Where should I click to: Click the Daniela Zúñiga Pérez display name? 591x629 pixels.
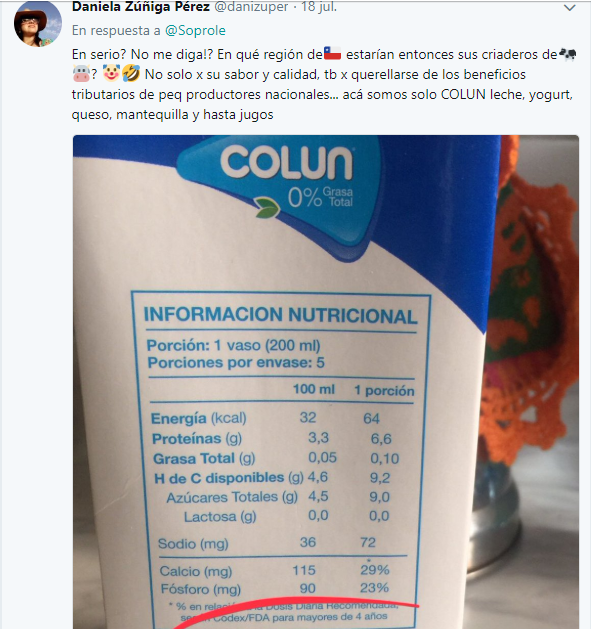pos(141,6)
